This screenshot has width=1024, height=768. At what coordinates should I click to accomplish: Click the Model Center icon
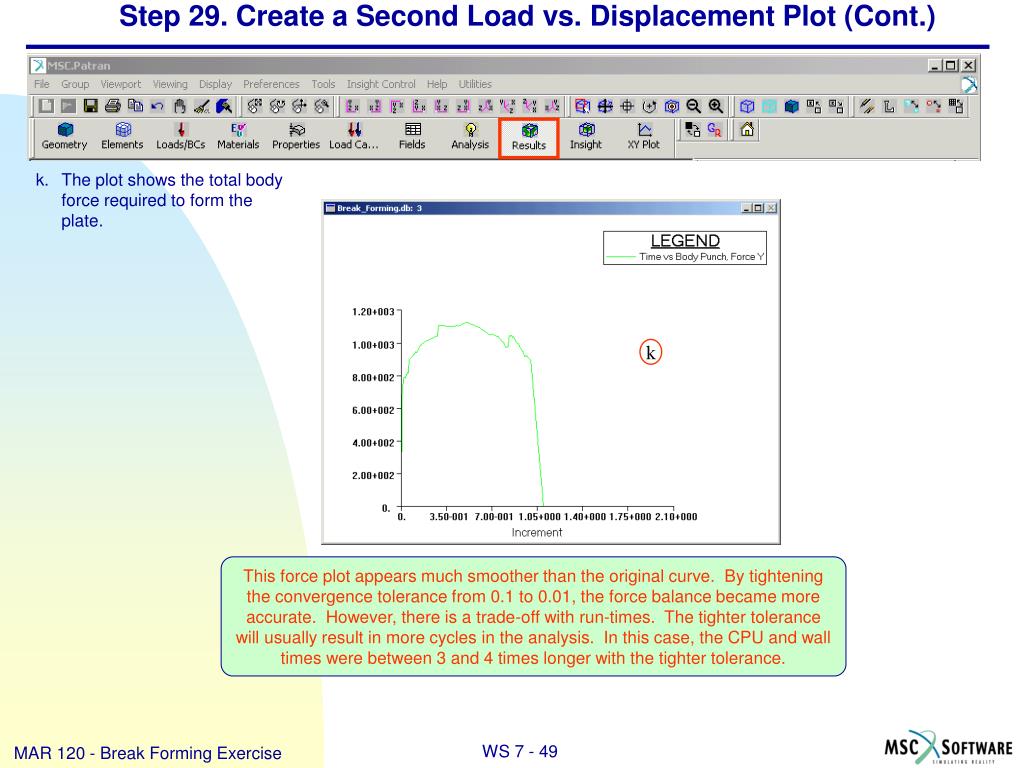671,106
